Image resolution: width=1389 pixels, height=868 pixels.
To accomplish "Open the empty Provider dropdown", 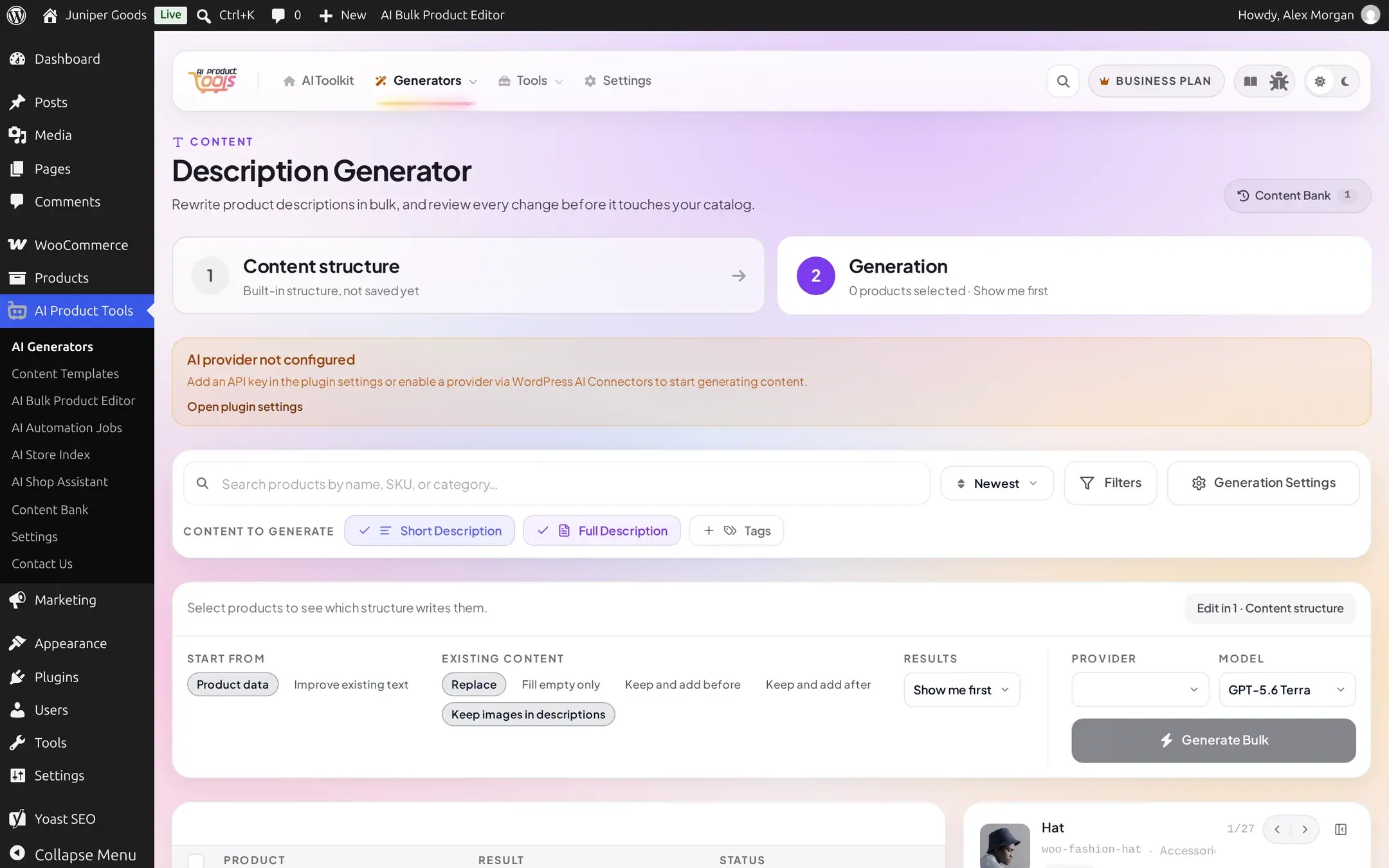I will [1139, 690].
